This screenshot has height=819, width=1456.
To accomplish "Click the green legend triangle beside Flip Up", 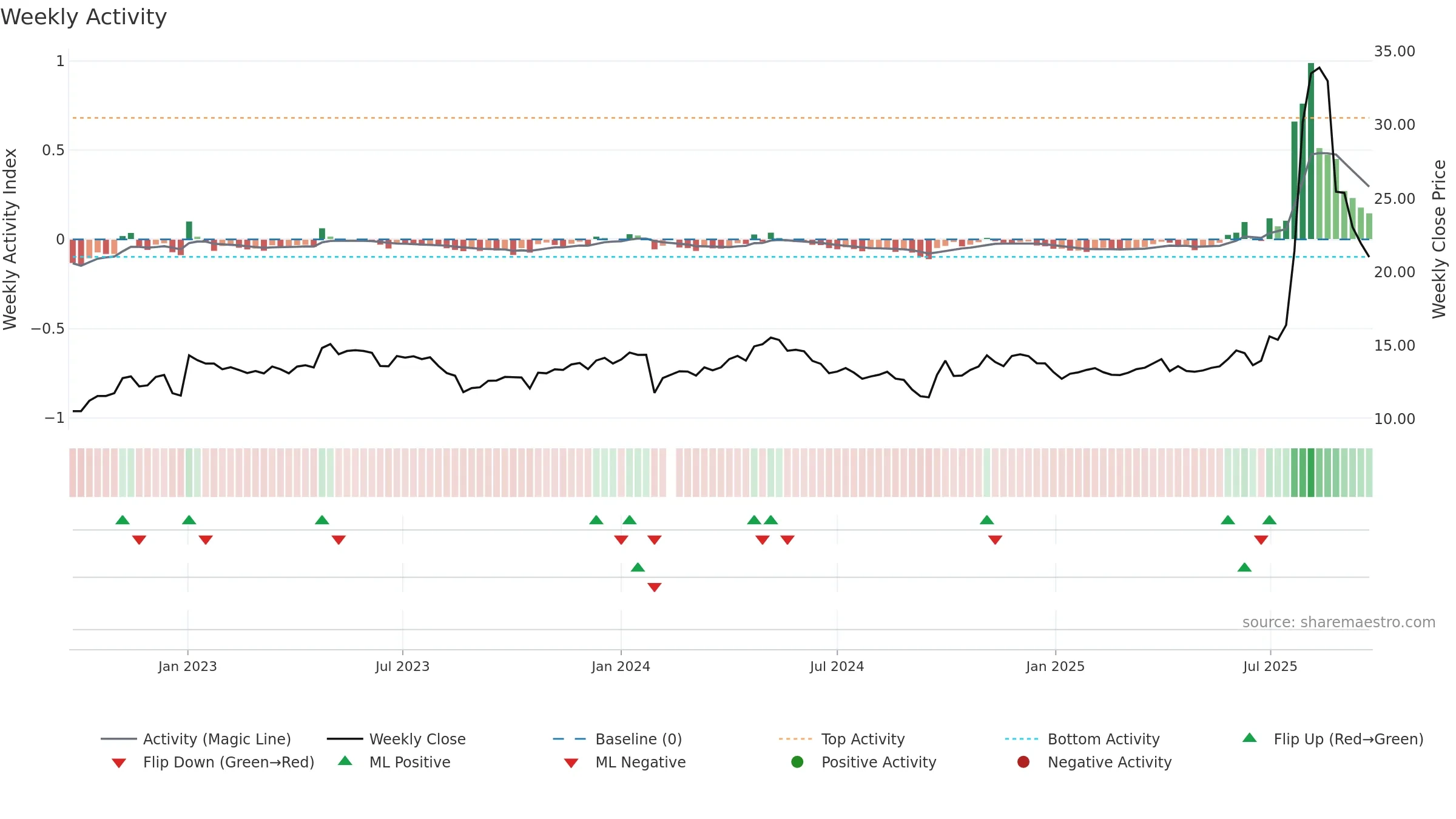I will pos(1250,738).
